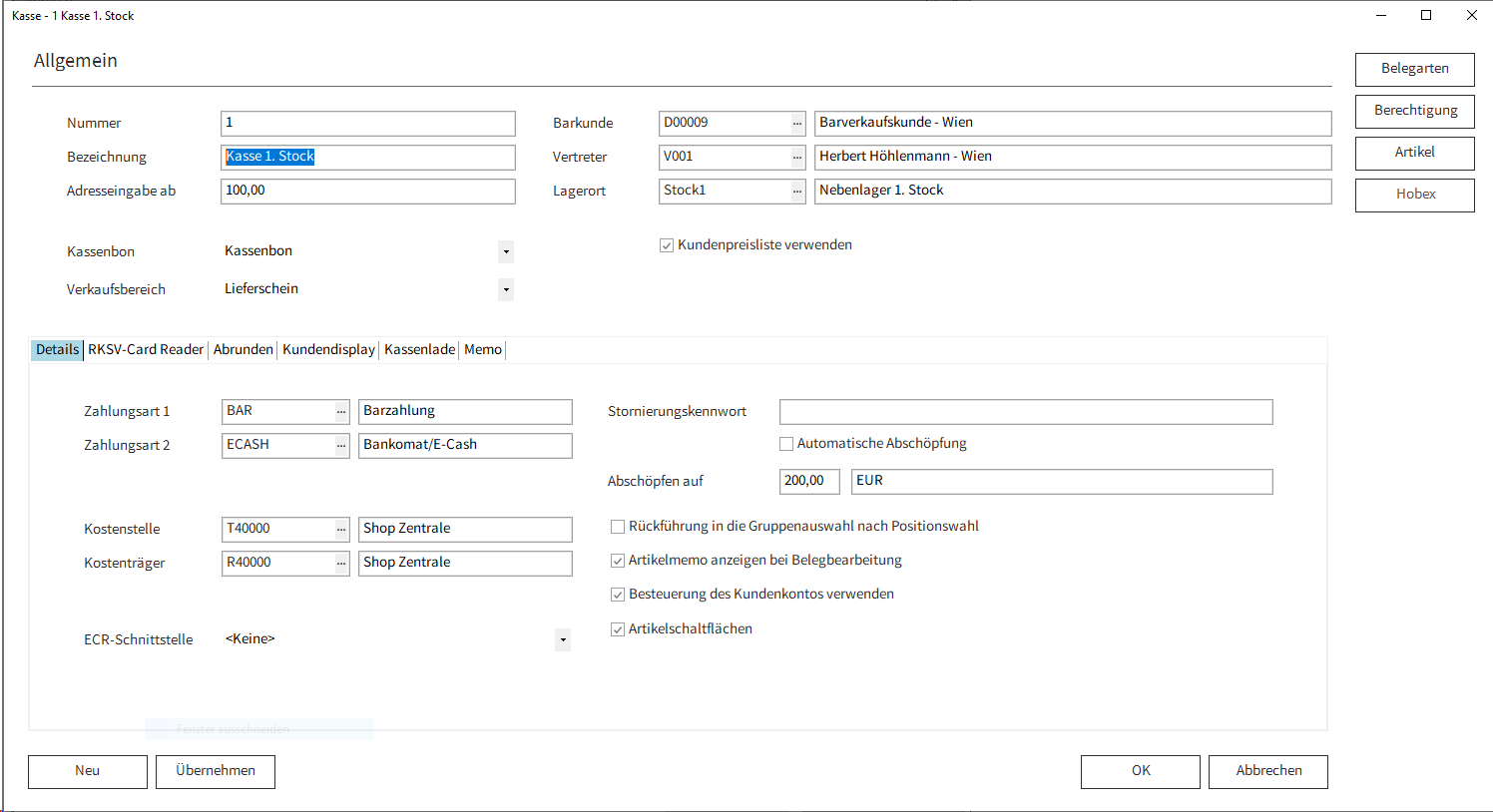
Task: Open the Kassenlade tab
Action: click(419, 350)
